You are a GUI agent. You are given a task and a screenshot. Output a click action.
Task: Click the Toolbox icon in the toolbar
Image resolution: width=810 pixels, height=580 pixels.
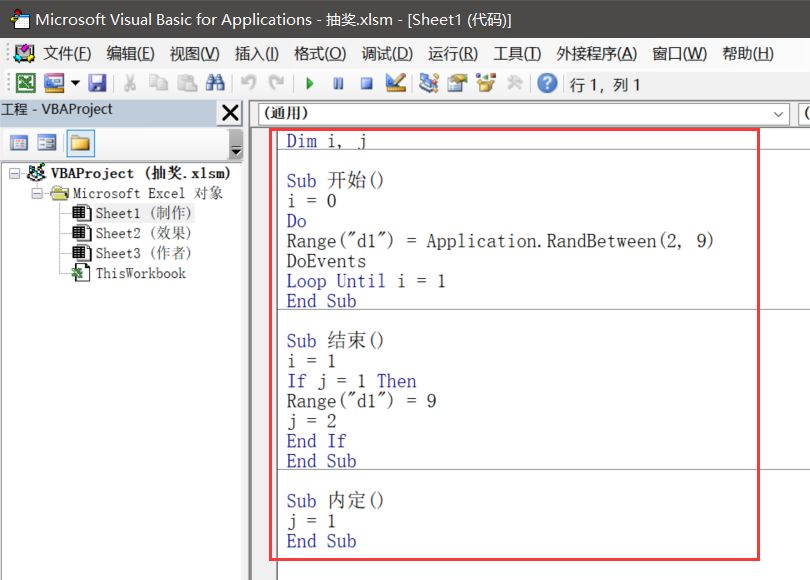click(515, 83)
